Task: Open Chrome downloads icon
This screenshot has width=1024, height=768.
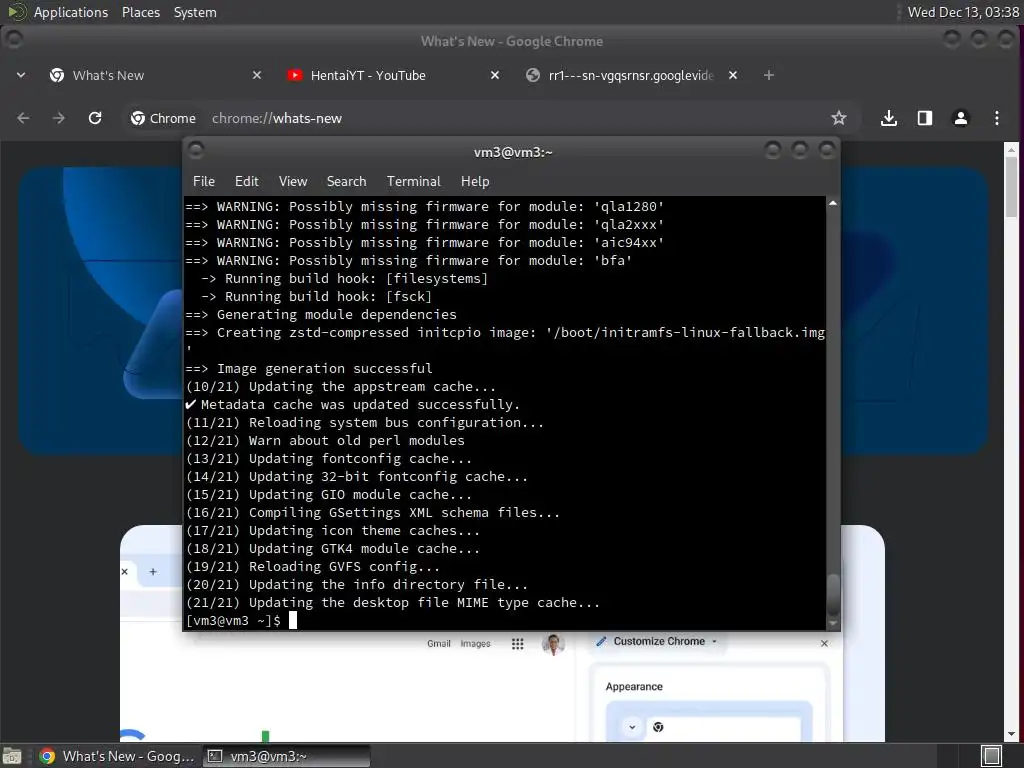Action: pos(888,118)
